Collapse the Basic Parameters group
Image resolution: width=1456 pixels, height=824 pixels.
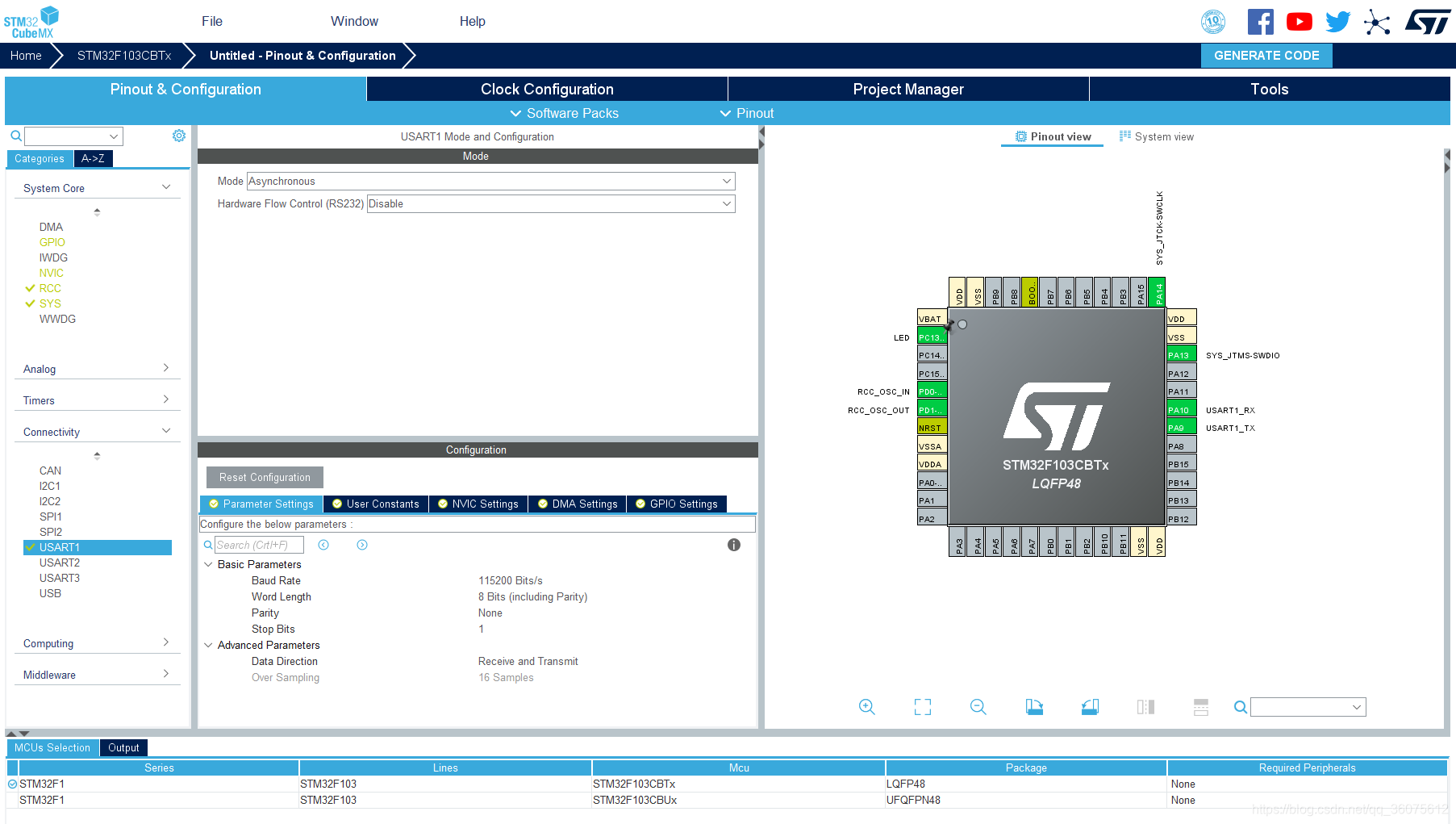(208, 564)
